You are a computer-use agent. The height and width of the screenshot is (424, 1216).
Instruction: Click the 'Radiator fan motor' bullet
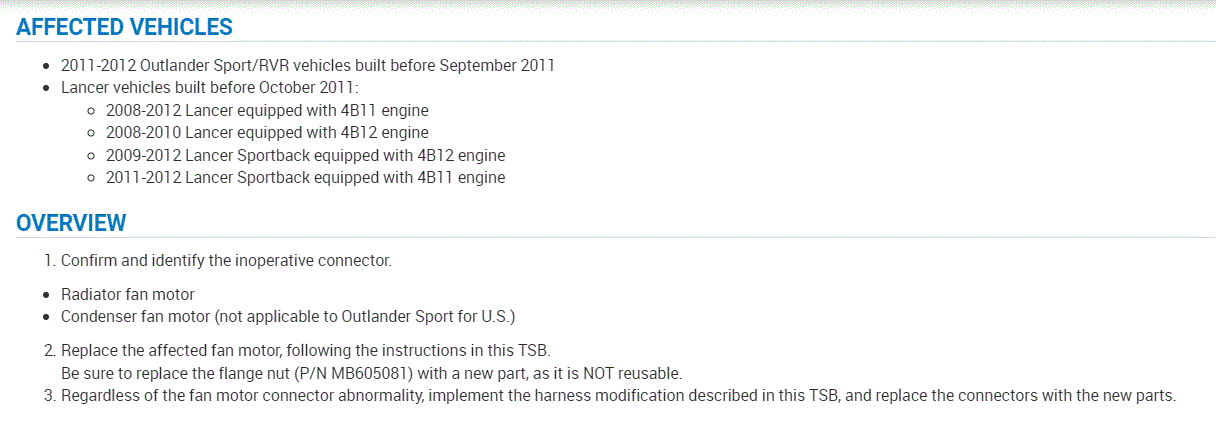[x=128, y=294]
